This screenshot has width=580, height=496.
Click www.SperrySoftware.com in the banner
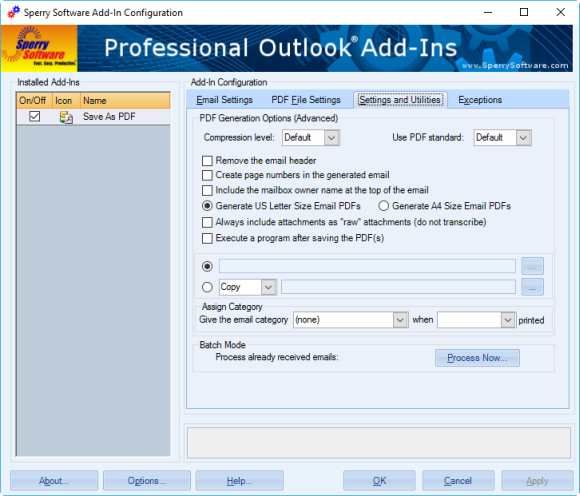click(515, 65)
